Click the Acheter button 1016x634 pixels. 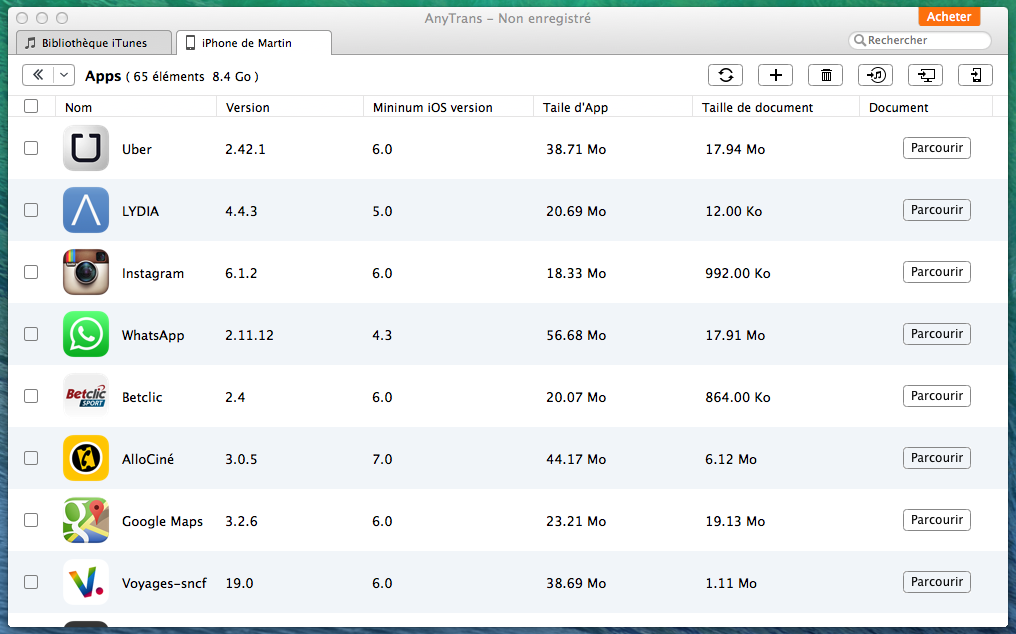click(x=948, y=16)
